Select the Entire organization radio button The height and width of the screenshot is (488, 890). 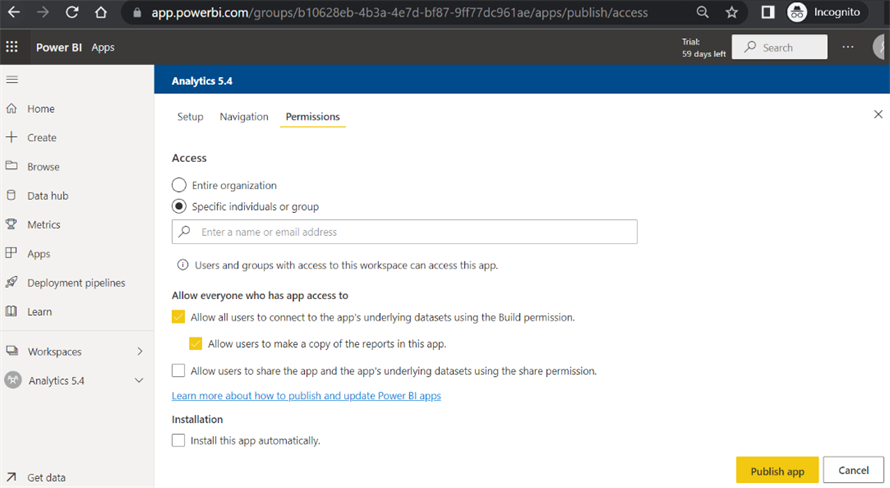click(179, 185)
